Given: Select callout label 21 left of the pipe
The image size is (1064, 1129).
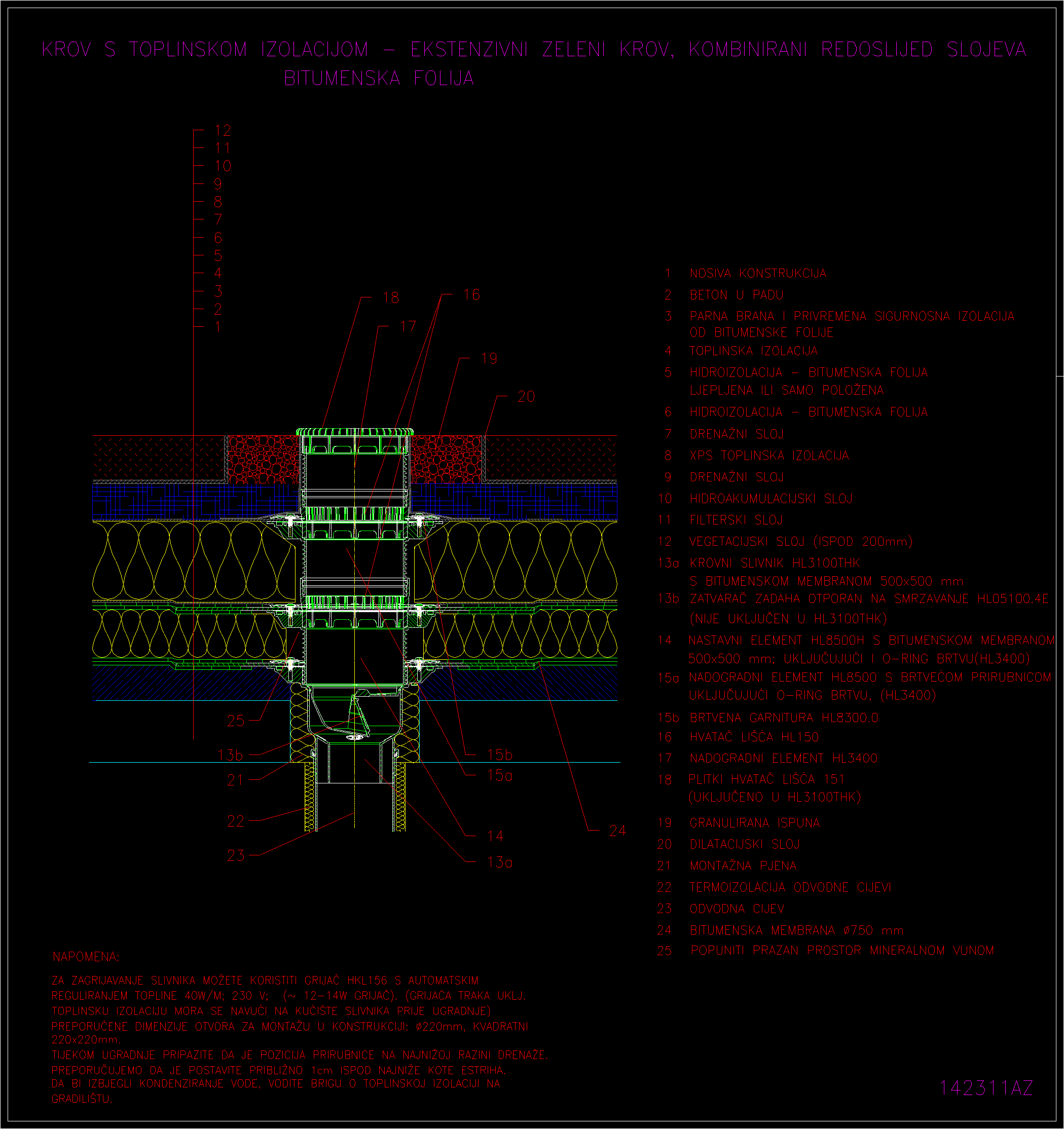Looking at the screenshot, I should click(236, 781).
